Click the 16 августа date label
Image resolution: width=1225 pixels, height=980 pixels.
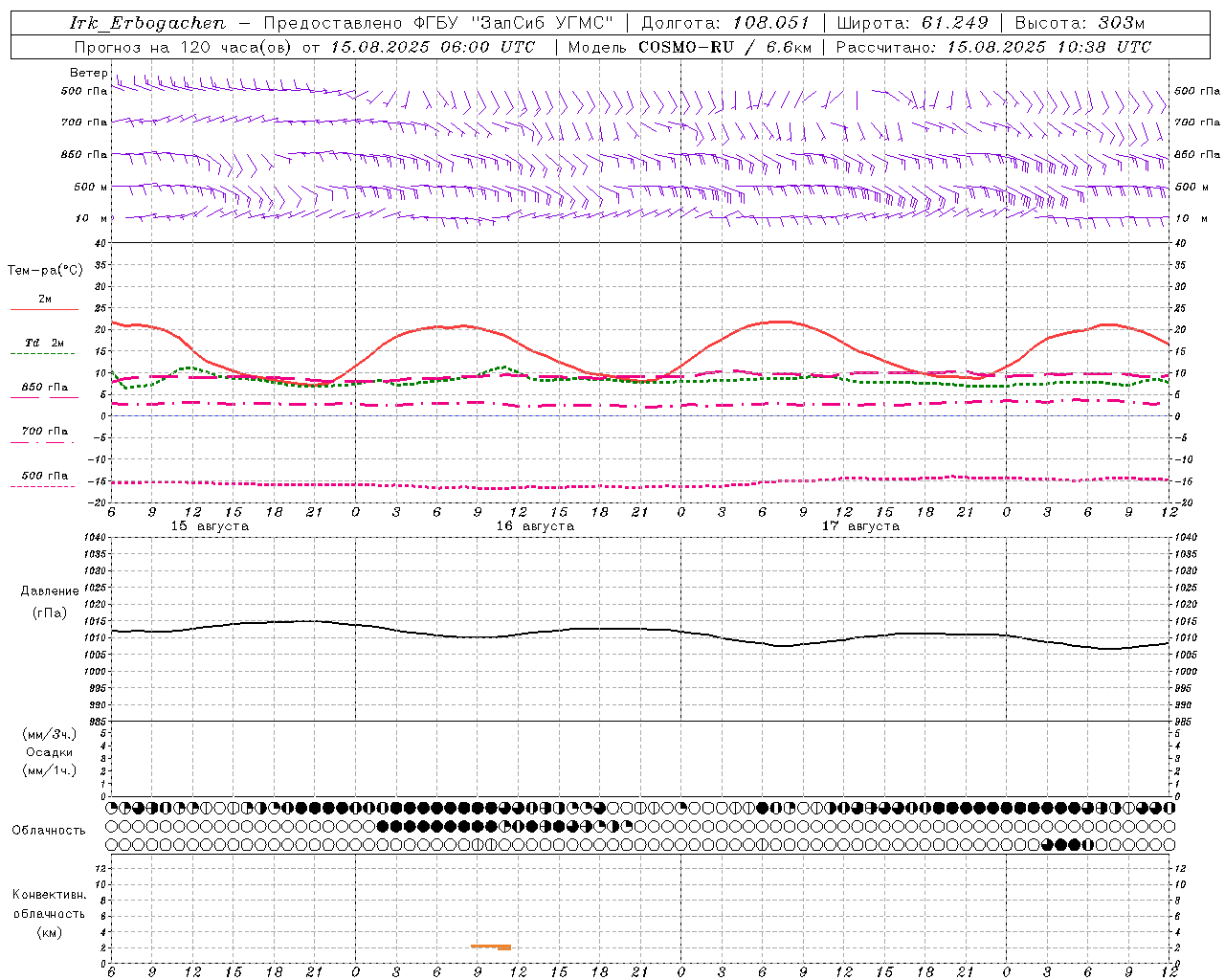click(x=535, y=526)
